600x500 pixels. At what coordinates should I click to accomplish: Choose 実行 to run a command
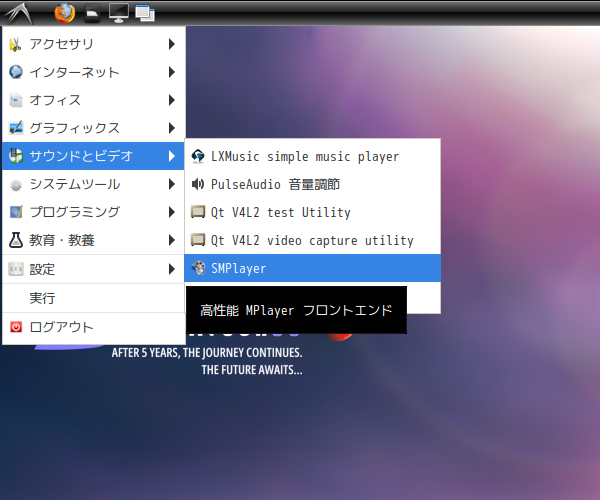pos(94,298)
